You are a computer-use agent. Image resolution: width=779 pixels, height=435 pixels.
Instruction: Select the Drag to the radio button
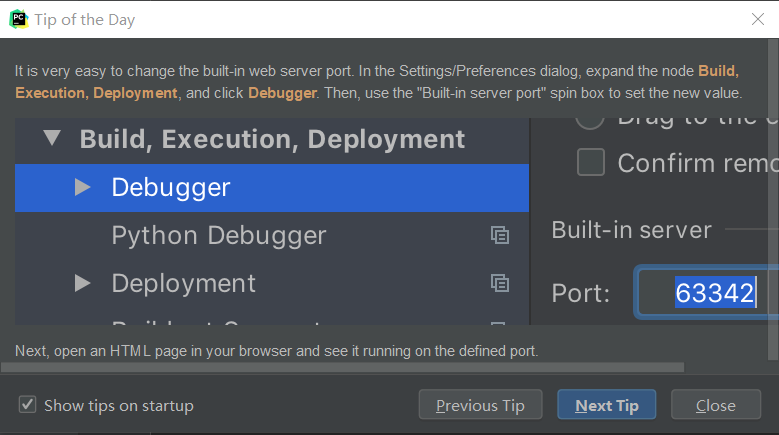coord(591,118)
